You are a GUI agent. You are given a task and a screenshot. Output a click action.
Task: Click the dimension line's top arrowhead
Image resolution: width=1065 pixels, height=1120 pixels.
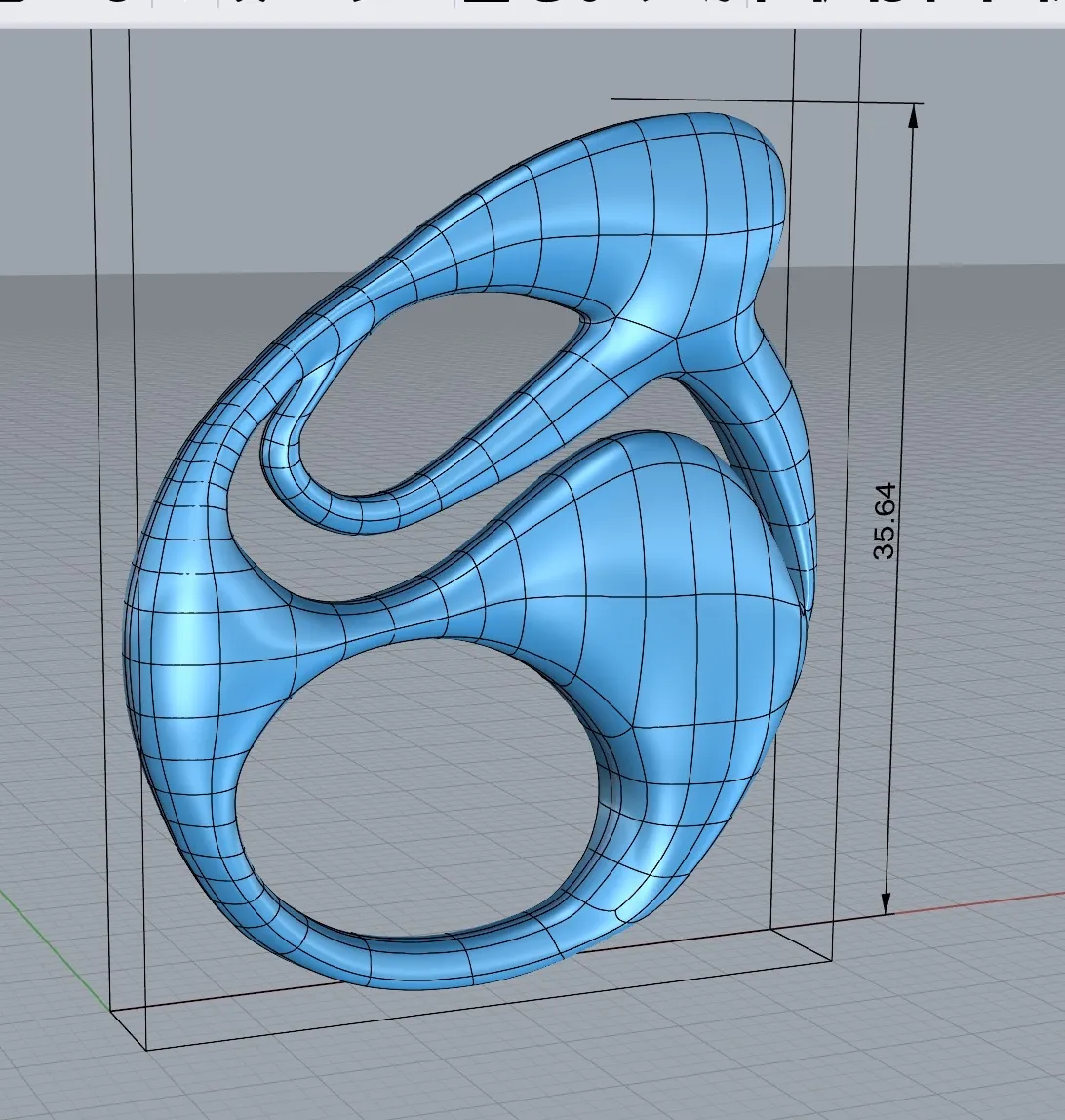(913, 116)
